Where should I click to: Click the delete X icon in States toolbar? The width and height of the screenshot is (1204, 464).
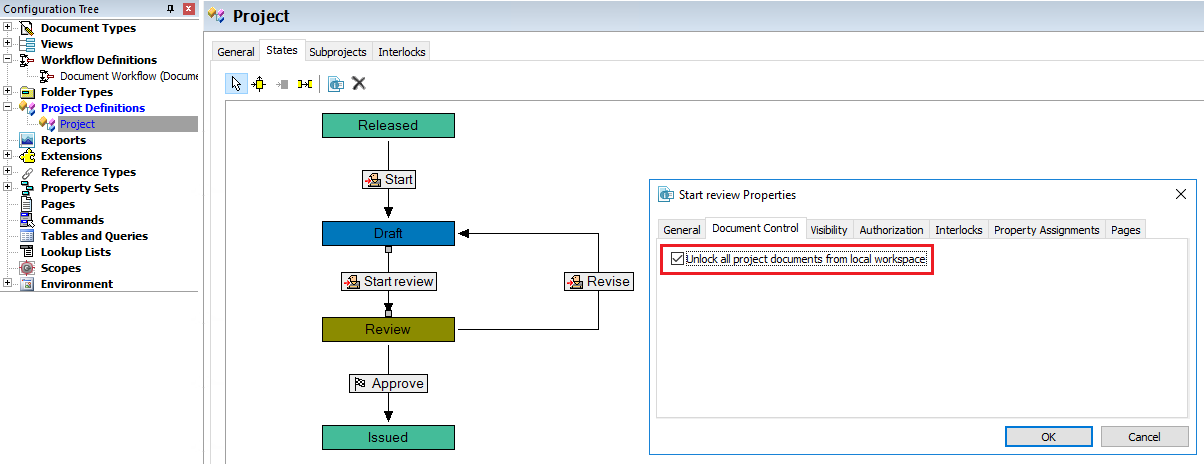(358, 84)
